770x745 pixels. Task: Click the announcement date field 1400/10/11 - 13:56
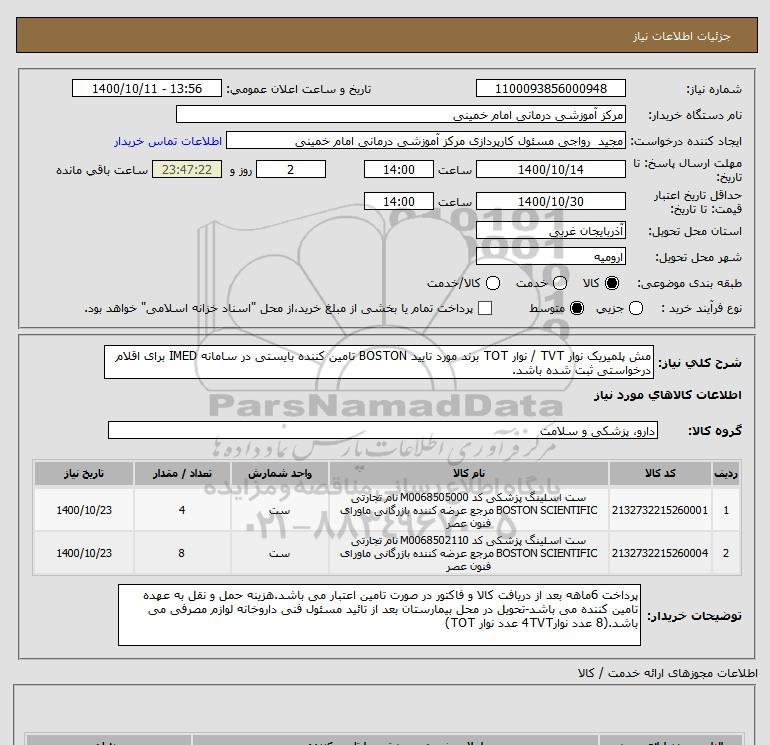click(147, 88)
